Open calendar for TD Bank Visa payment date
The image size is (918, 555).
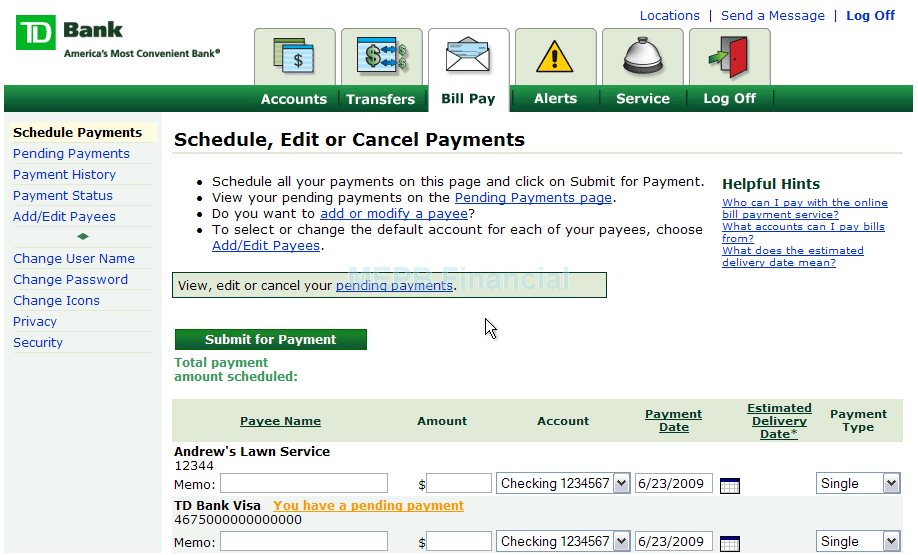pos(729,543)
